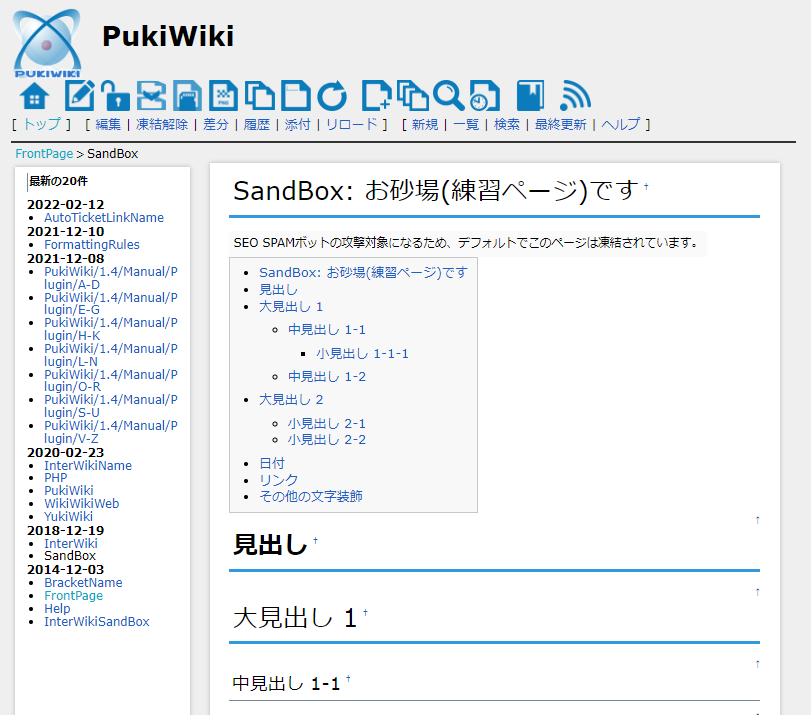The image size is (811, 715).
Task: Click the anchor dagger beside 大見出し 1 heading
Action: coord(365,612)
